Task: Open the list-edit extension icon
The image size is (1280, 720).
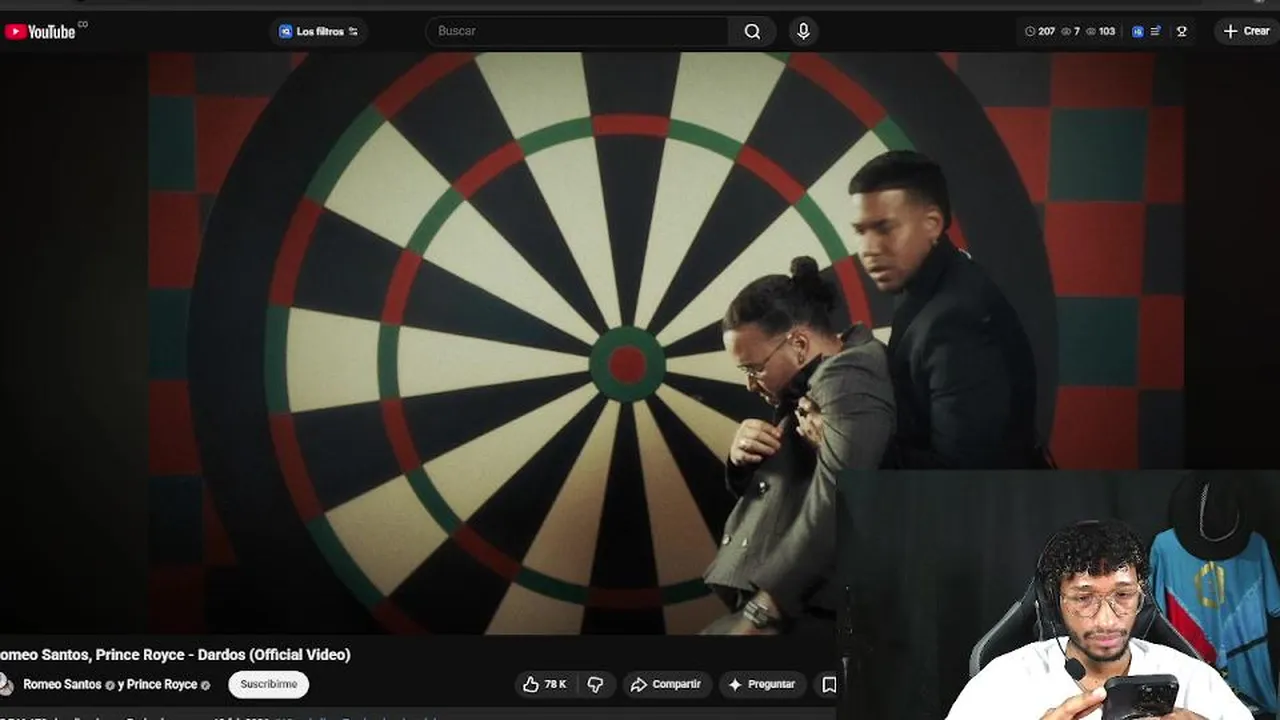Action: [1156, 31]
